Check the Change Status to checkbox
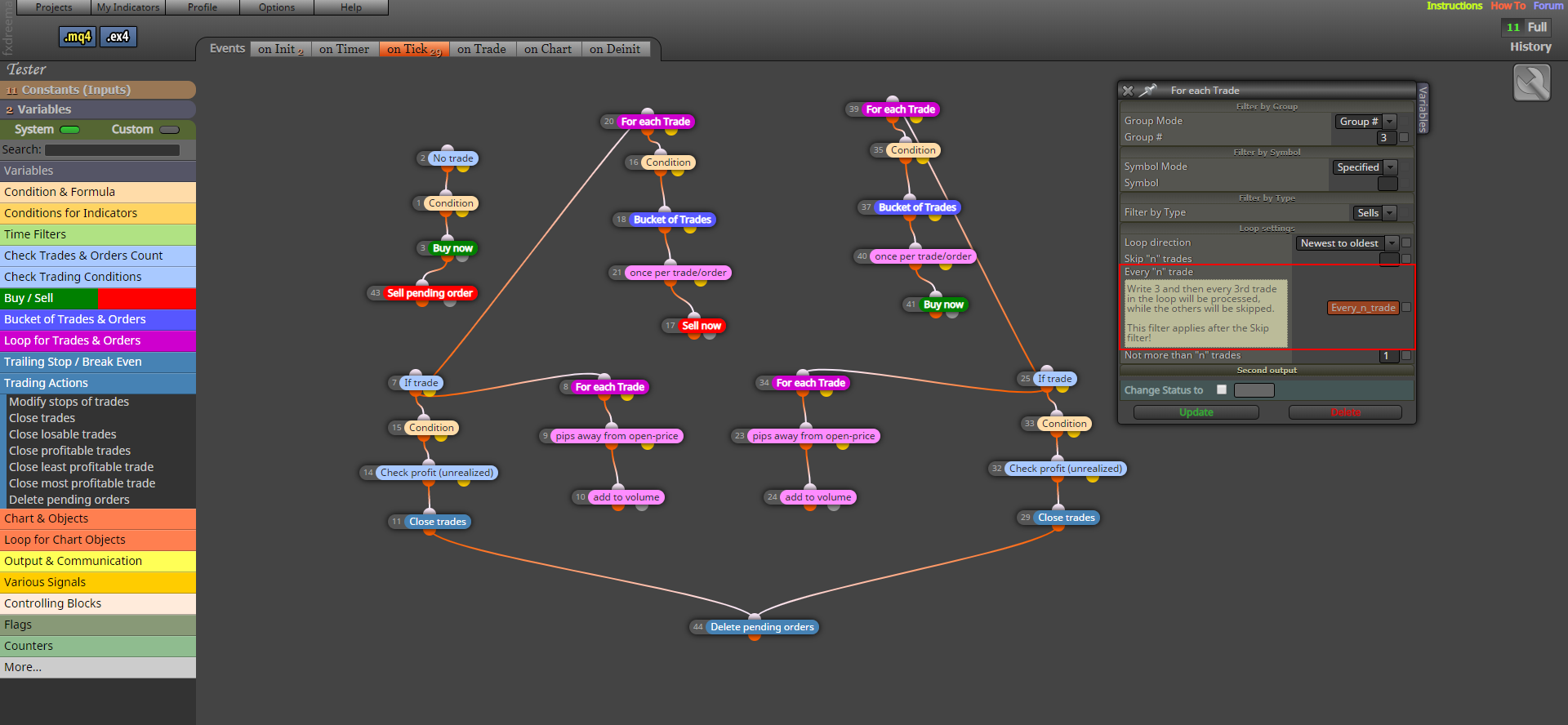1568x725 pixels. (1222, 390)
